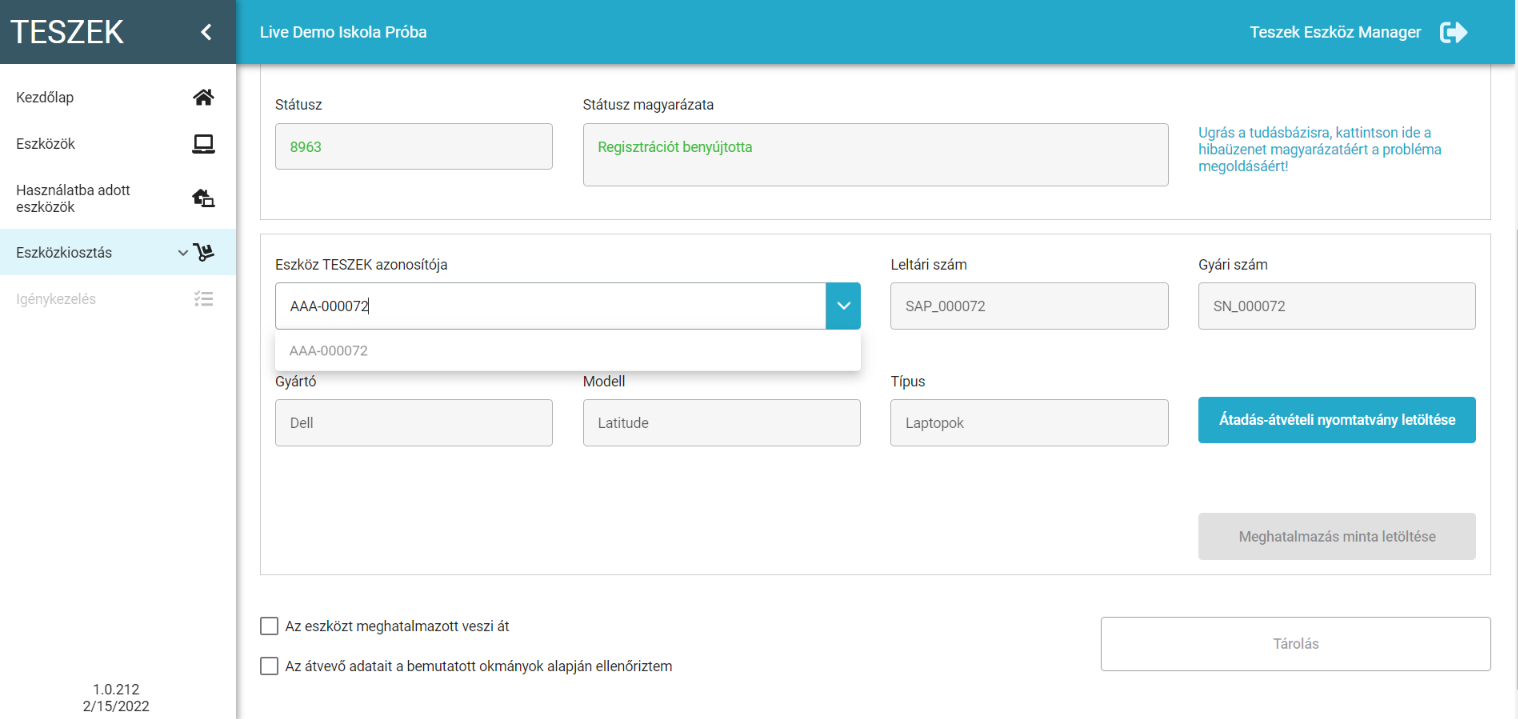Click Átadás-átvételi nyomtatvány letöltése button

(x=1337, y=420)
